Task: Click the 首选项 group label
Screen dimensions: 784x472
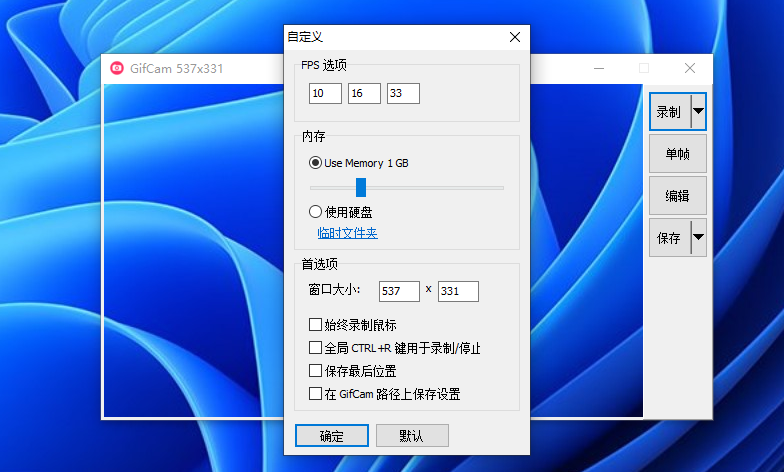Action: point(320,264)
